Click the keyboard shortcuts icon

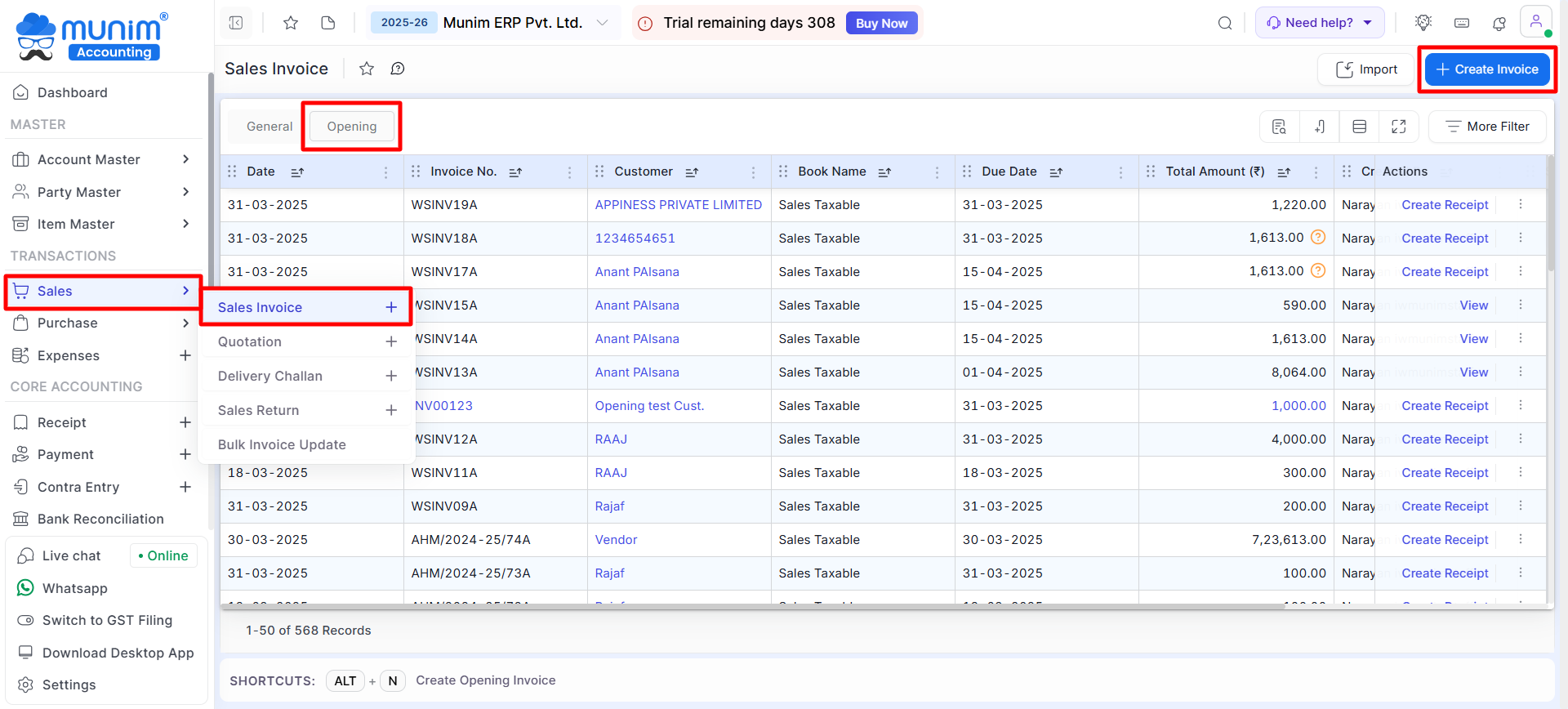(1462, 23)
